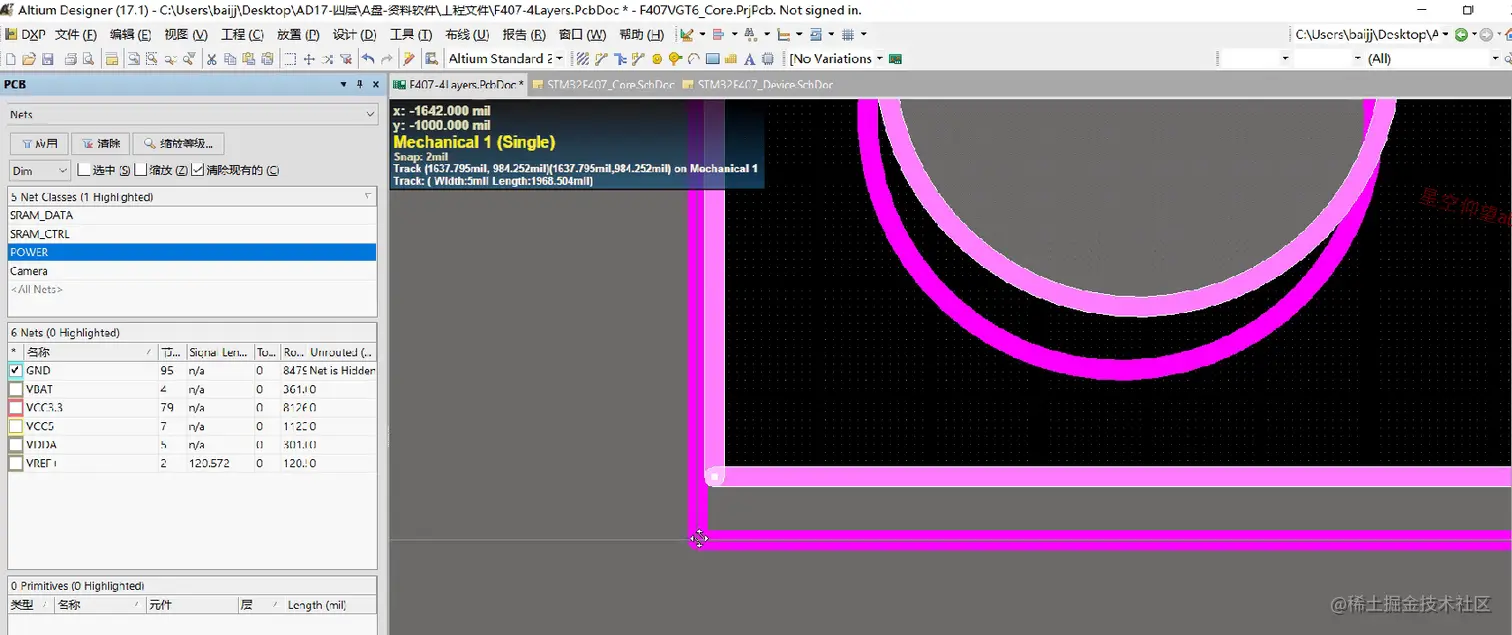The image size is (1512, 635).
Task: Check the VCC5 net checkbox
Action: click(x=15, y=426)
